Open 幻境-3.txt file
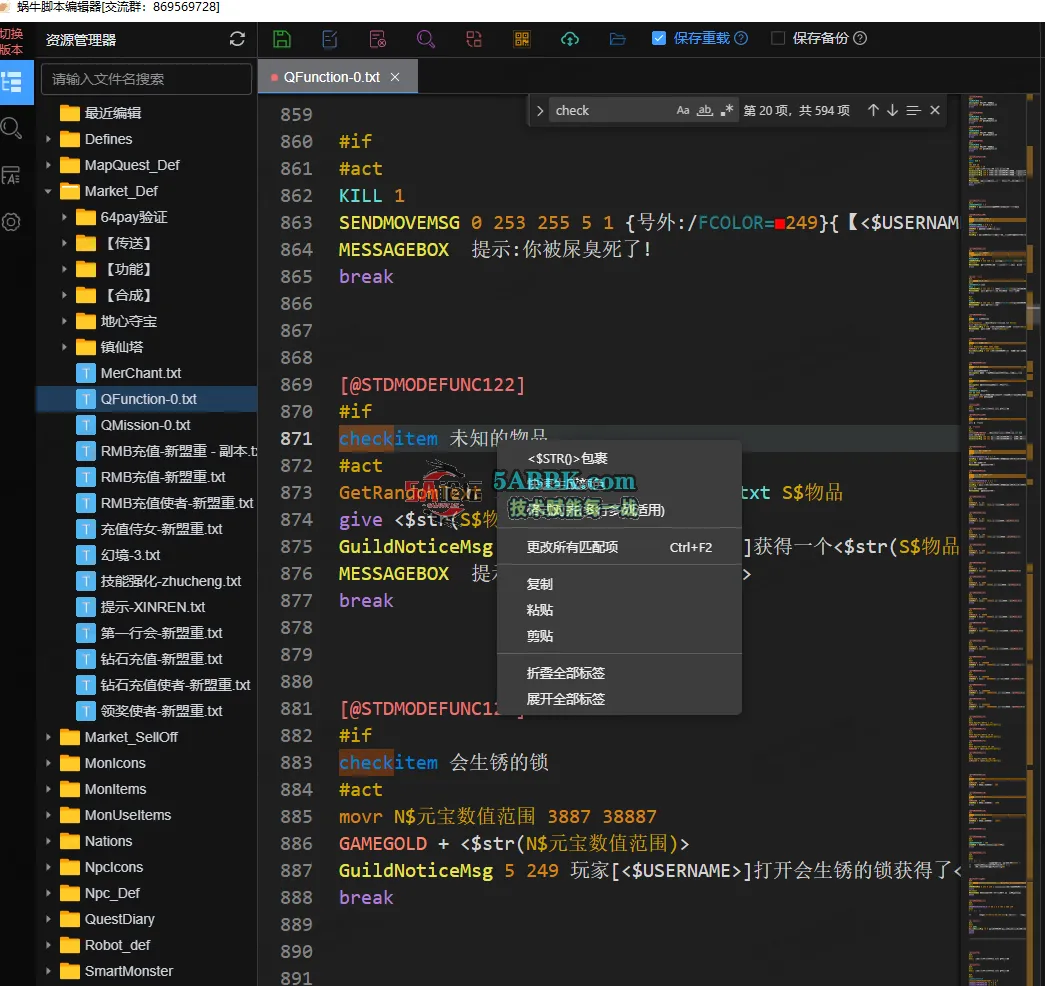The height and width of the screenshot is (986, 1045). pyautogui.click(x=131, y=555)
